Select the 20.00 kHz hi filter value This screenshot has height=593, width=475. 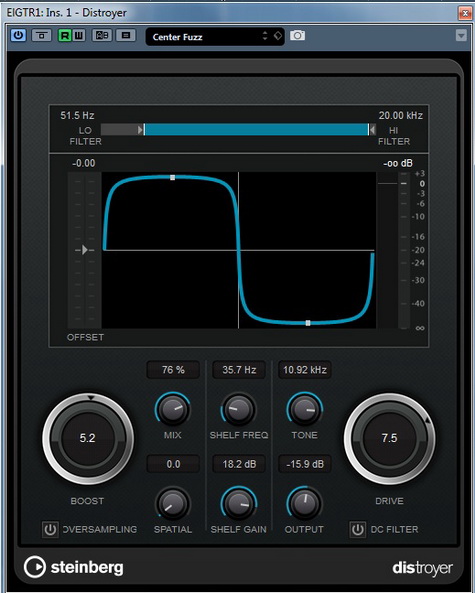[401, 115]
